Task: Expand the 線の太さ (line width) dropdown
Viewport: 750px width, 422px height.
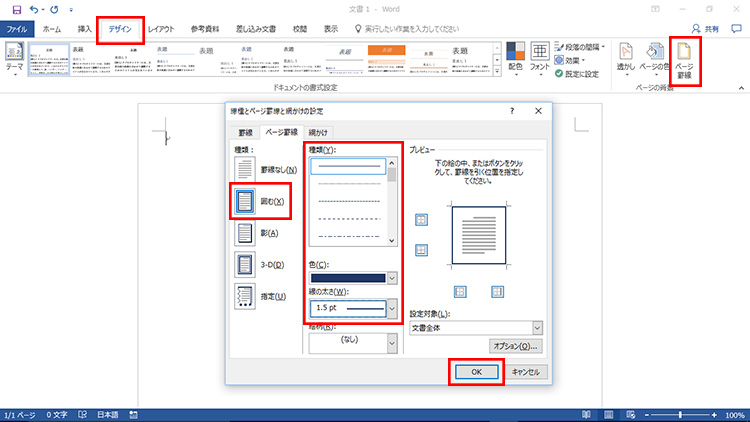Action: click(x=391, y=308)
